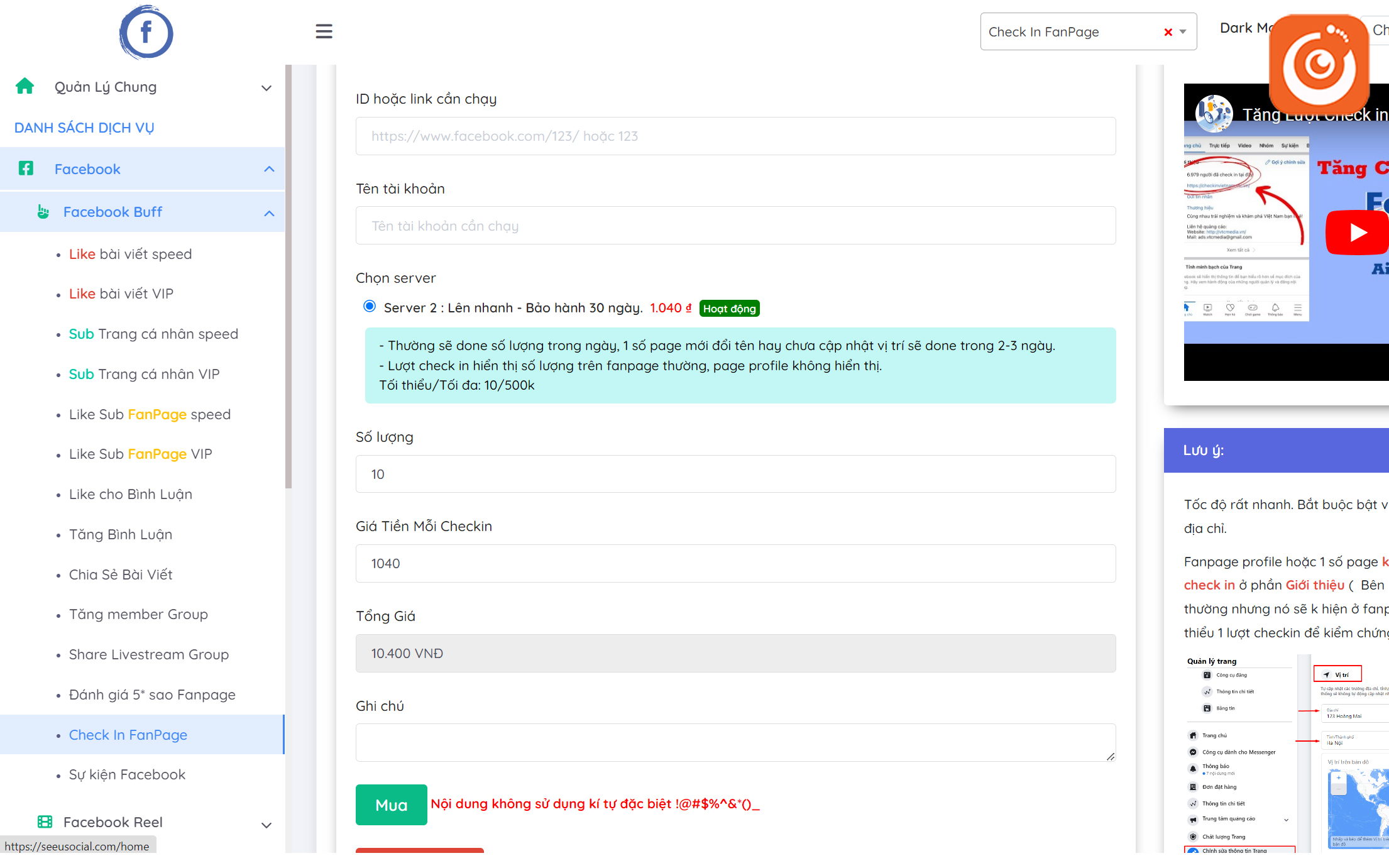This screenshot has width=1389, height=868.
Task: Click the ID hoặc link input field
Action: coord(735,136)
